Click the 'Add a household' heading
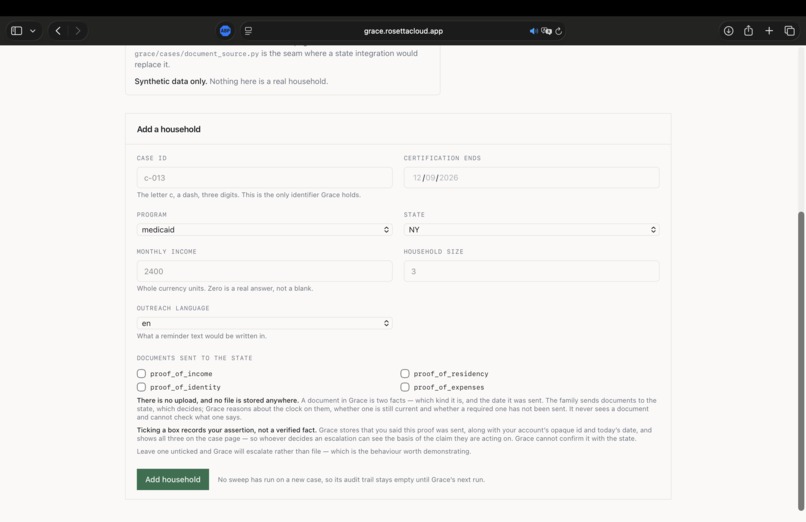 [x=169, y=129]
